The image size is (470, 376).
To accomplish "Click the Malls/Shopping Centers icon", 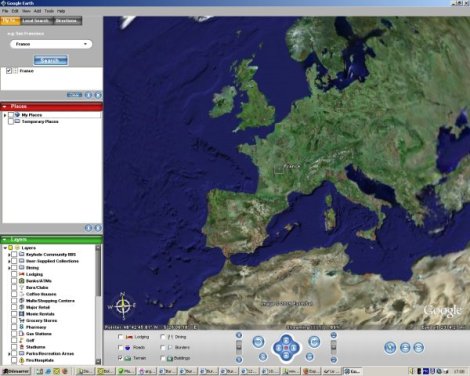I will coord(22,301).
